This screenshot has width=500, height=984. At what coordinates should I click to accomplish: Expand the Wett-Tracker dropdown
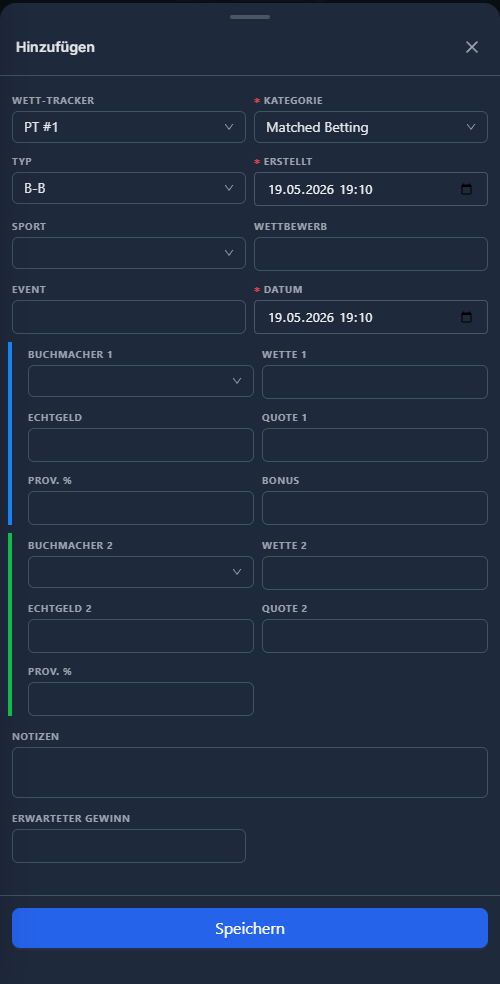coord(129,127)
